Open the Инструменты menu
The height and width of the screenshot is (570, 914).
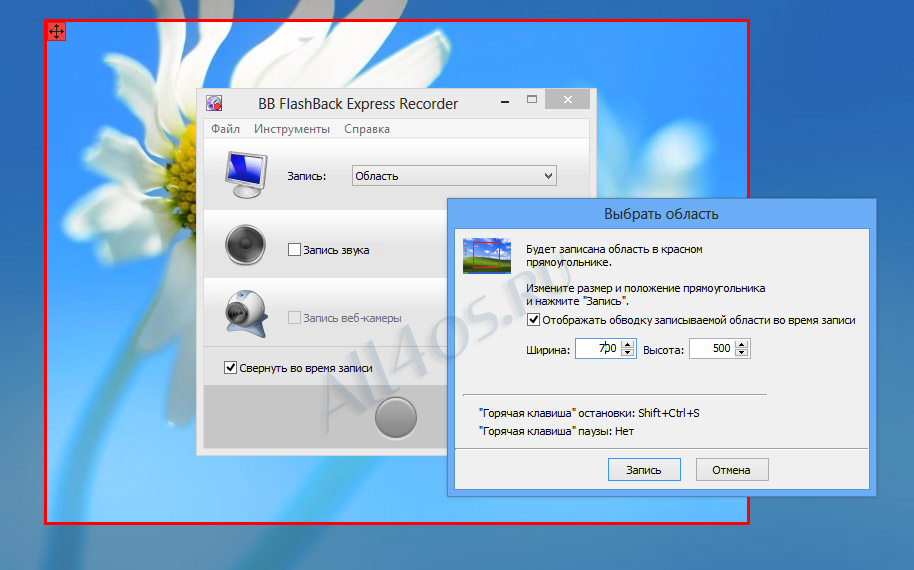point(292,129)
